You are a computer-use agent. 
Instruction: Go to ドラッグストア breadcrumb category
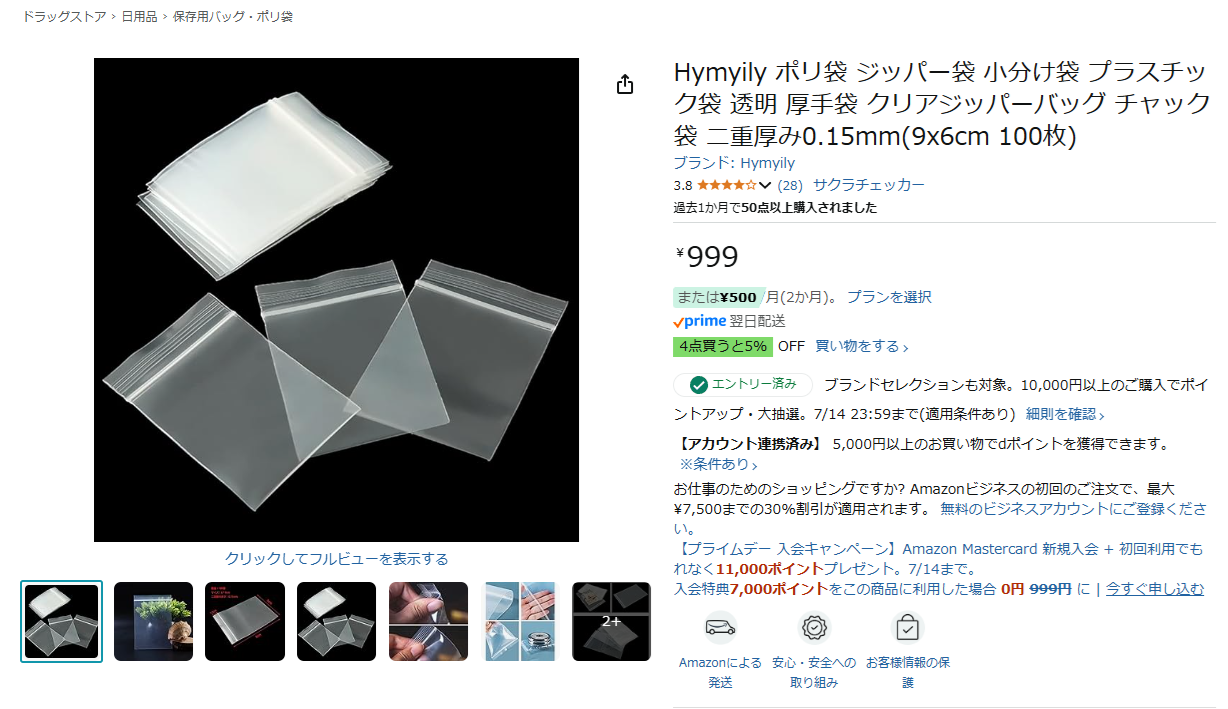coord(64,17)
